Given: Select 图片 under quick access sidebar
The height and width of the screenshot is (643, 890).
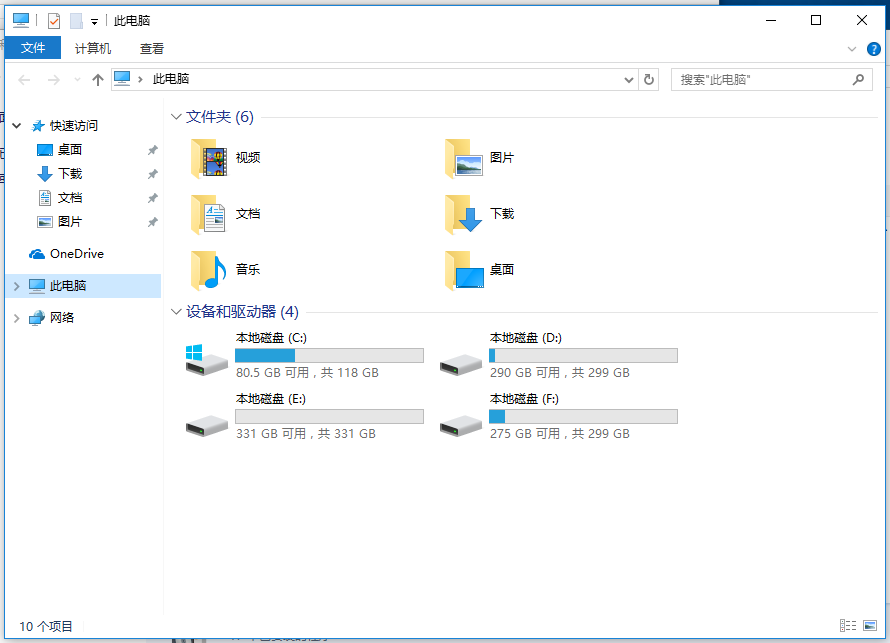Looking at the screenshot, I should (60, 221).
